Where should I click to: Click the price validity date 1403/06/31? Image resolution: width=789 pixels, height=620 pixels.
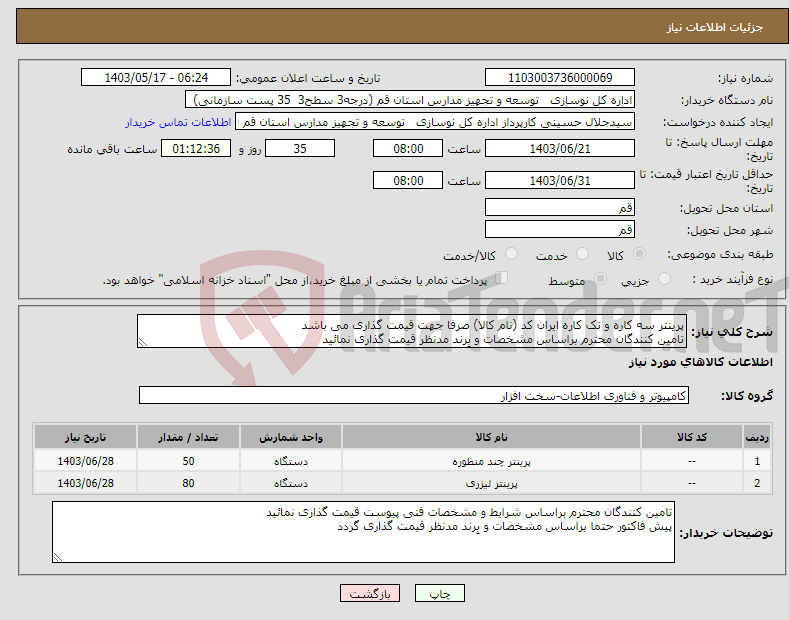pyautogui.click(x=560, y=180)
